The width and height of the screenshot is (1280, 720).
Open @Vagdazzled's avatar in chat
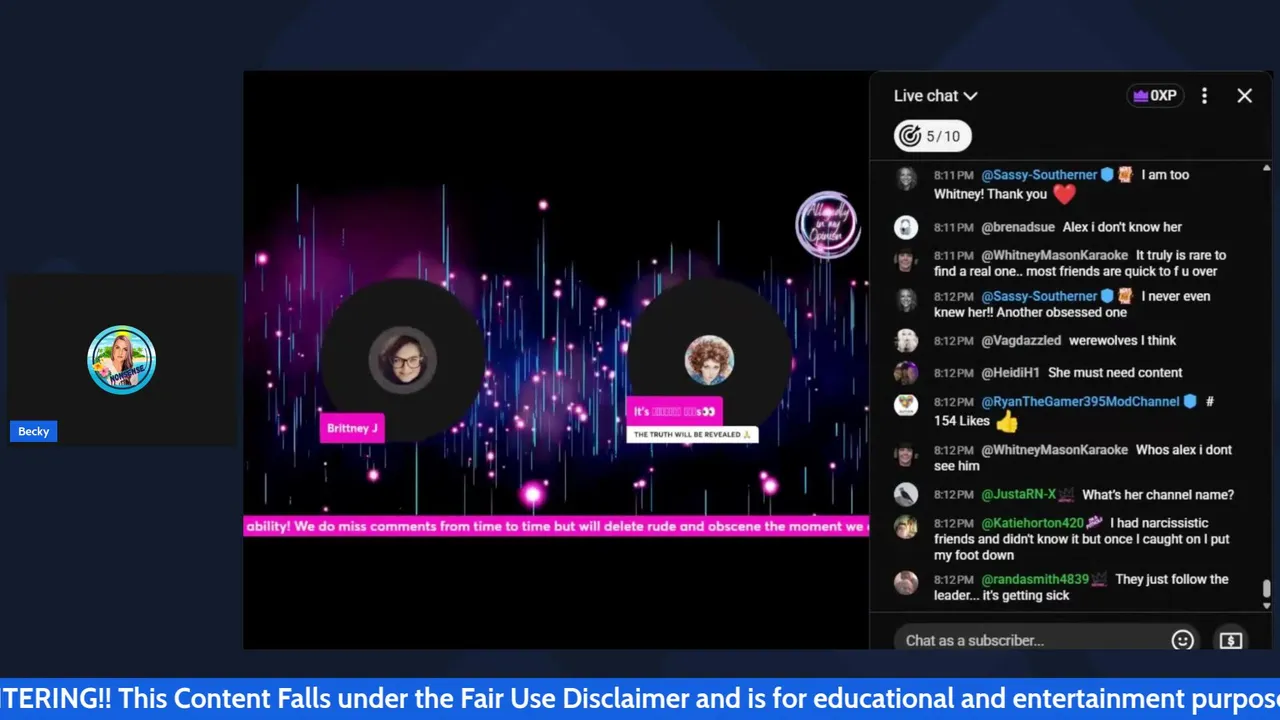[906, 341]
